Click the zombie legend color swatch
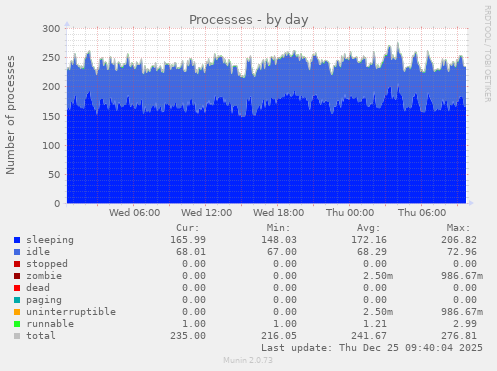 point(17,276)
